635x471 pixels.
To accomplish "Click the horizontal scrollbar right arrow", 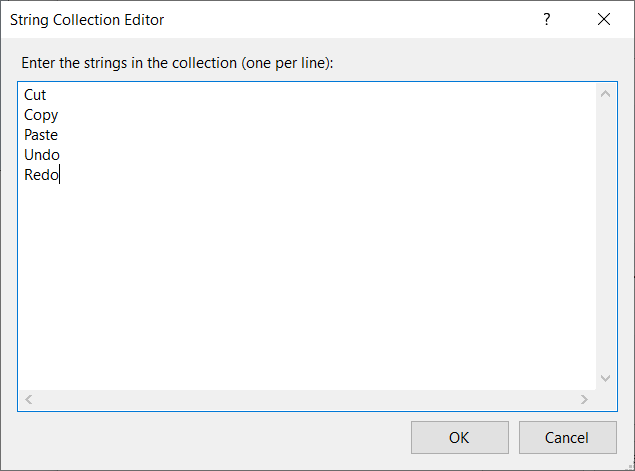I will click(584, 400).
